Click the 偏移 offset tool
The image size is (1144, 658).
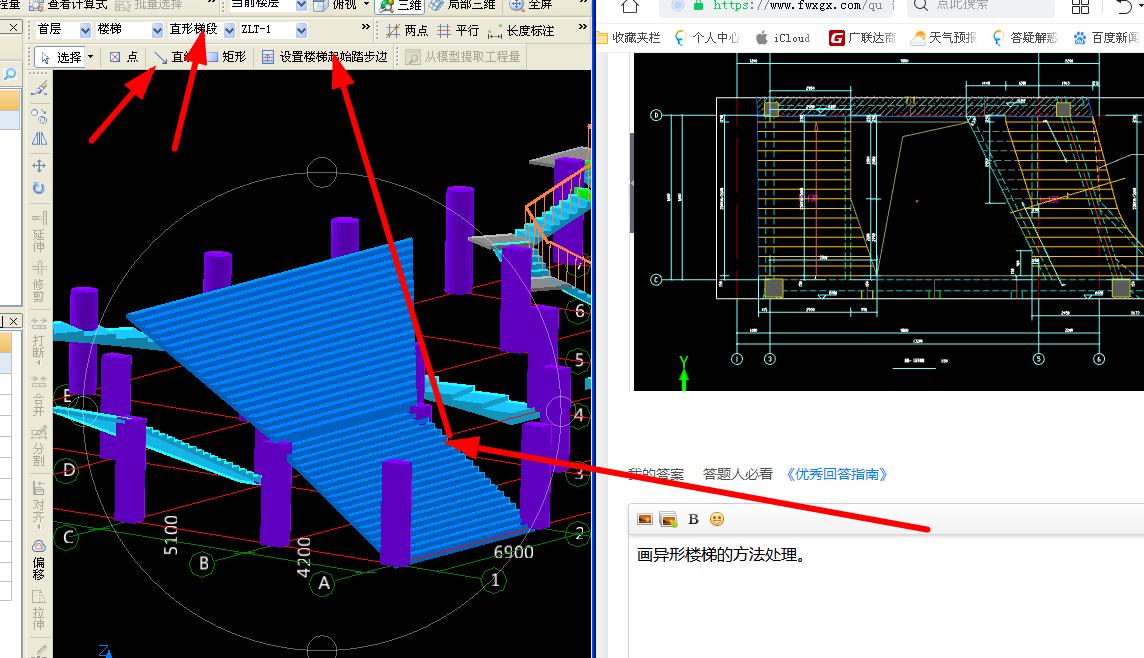(39, 559)
